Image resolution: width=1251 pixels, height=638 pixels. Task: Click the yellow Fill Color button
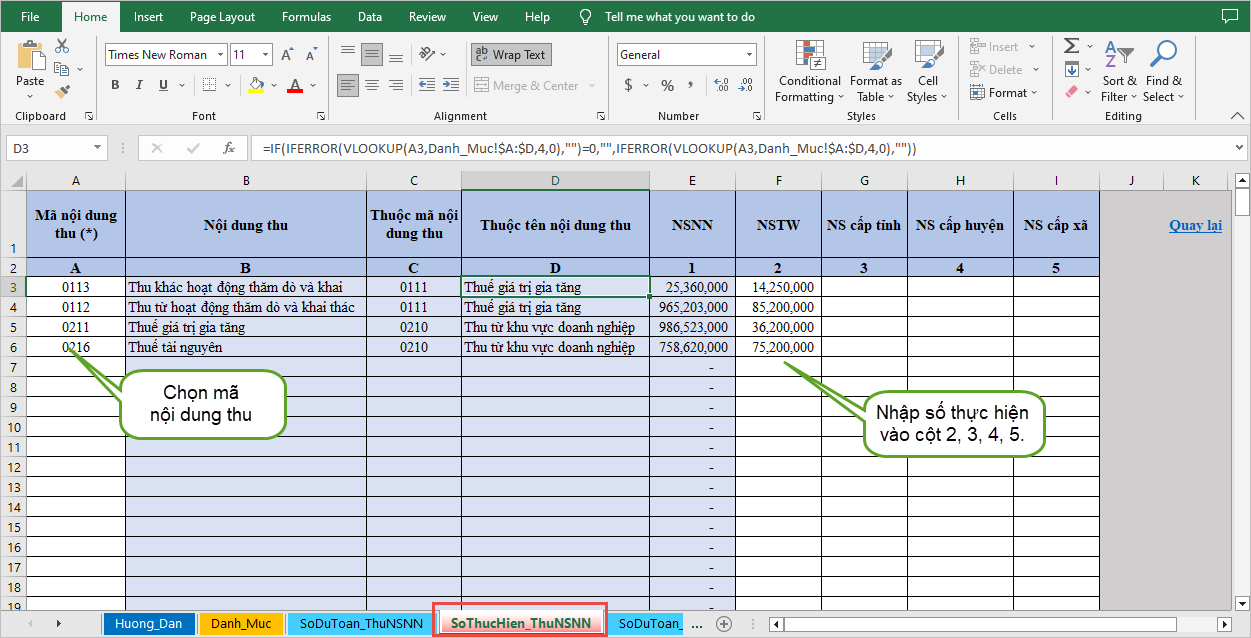(256, 86)
